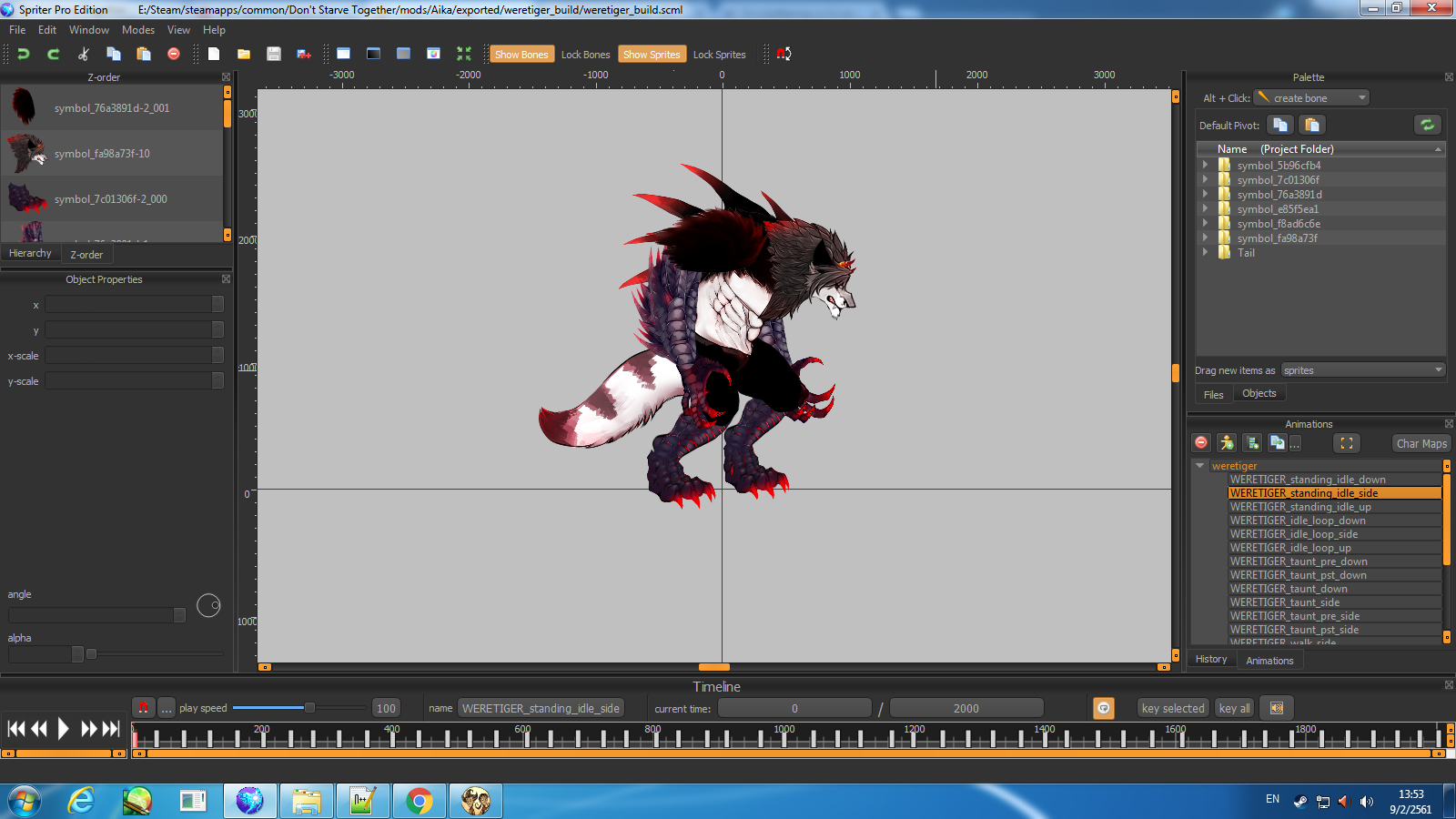Image resolution: width=1456 pixels, height=819 pixels.
Task: Enable Lock Bones
Action: click(585, 55)
